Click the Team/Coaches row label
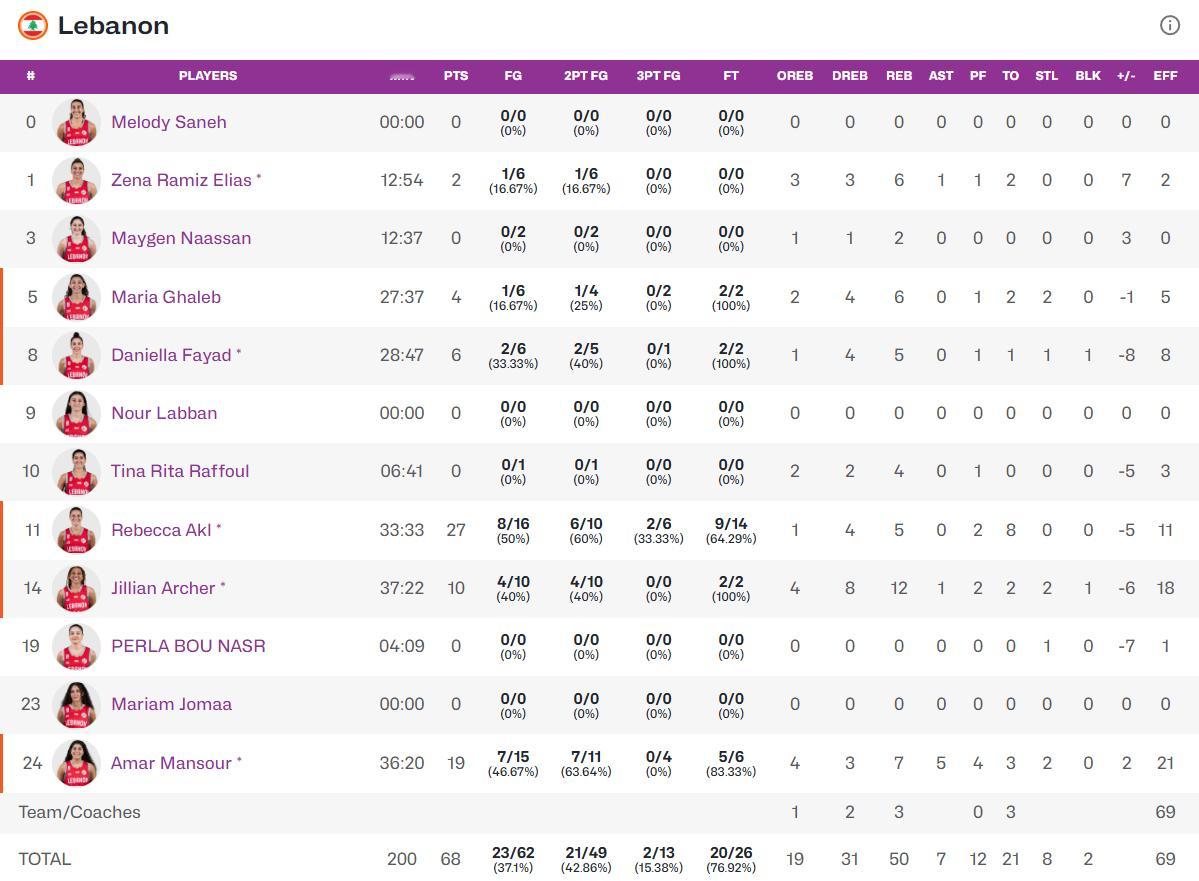This screenshot has height=881, width=1199. coord(80,812)
